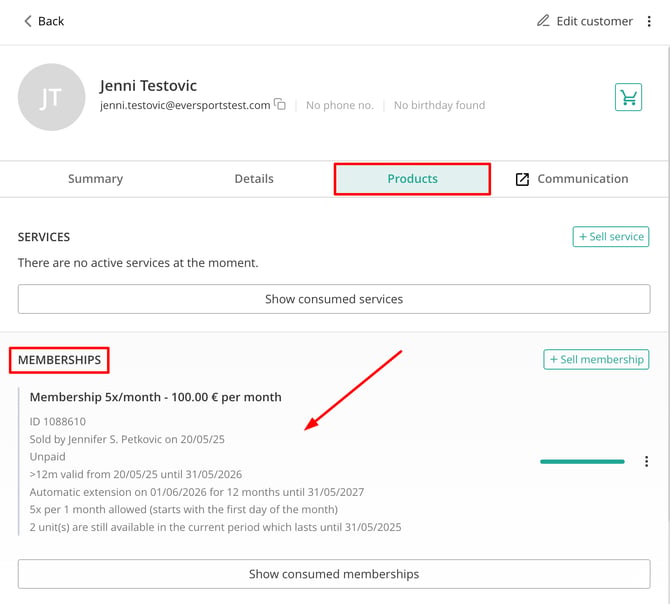The width and height of the screenshot is (670, 604).
Task: Expand Show consumed memberships
Action: [334, 574]
